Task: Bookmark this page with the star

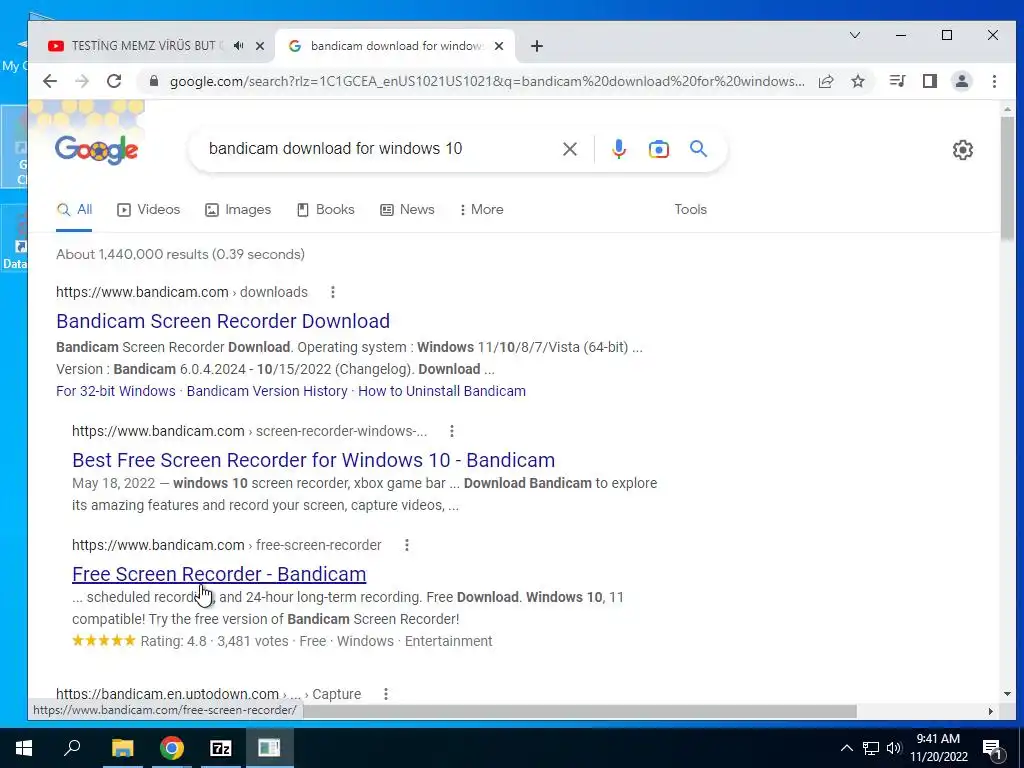Action: 858,81
